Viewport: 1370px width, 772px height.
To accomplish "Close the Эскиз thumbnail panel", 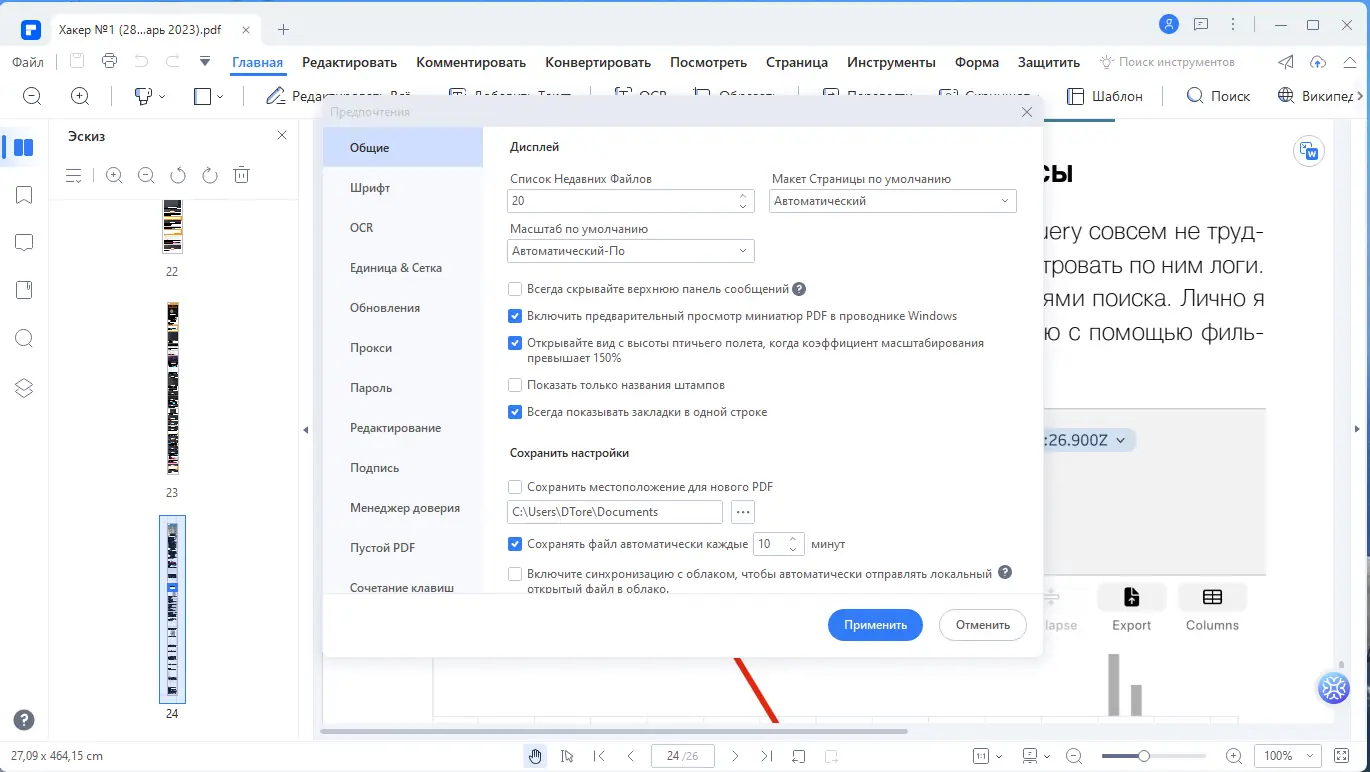I will [281, 135].
